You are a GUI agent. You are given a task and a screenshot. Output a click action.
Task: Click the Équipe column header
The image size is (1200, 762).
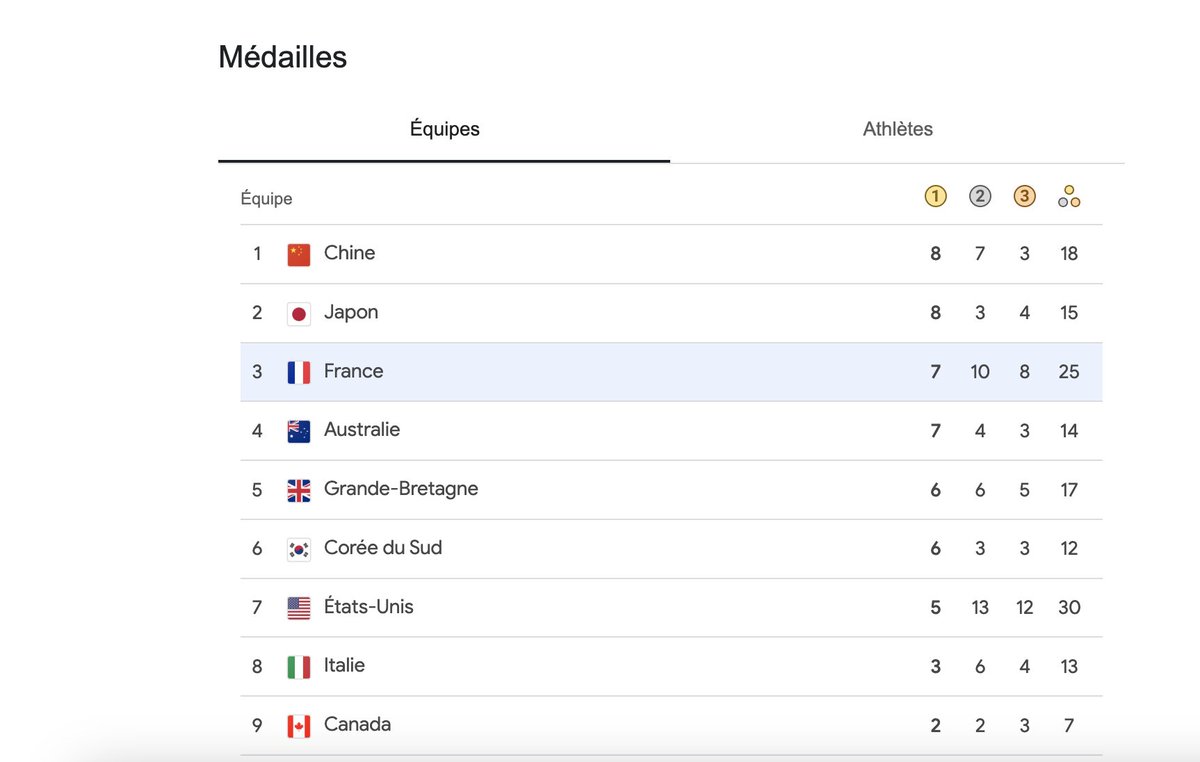click(x=266, y=199)
